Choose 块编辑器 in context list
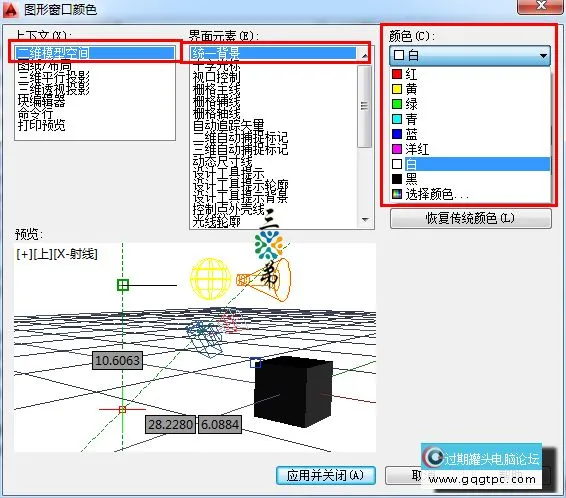Viewport: 566px width, 498px height. [x=42, y=101]
